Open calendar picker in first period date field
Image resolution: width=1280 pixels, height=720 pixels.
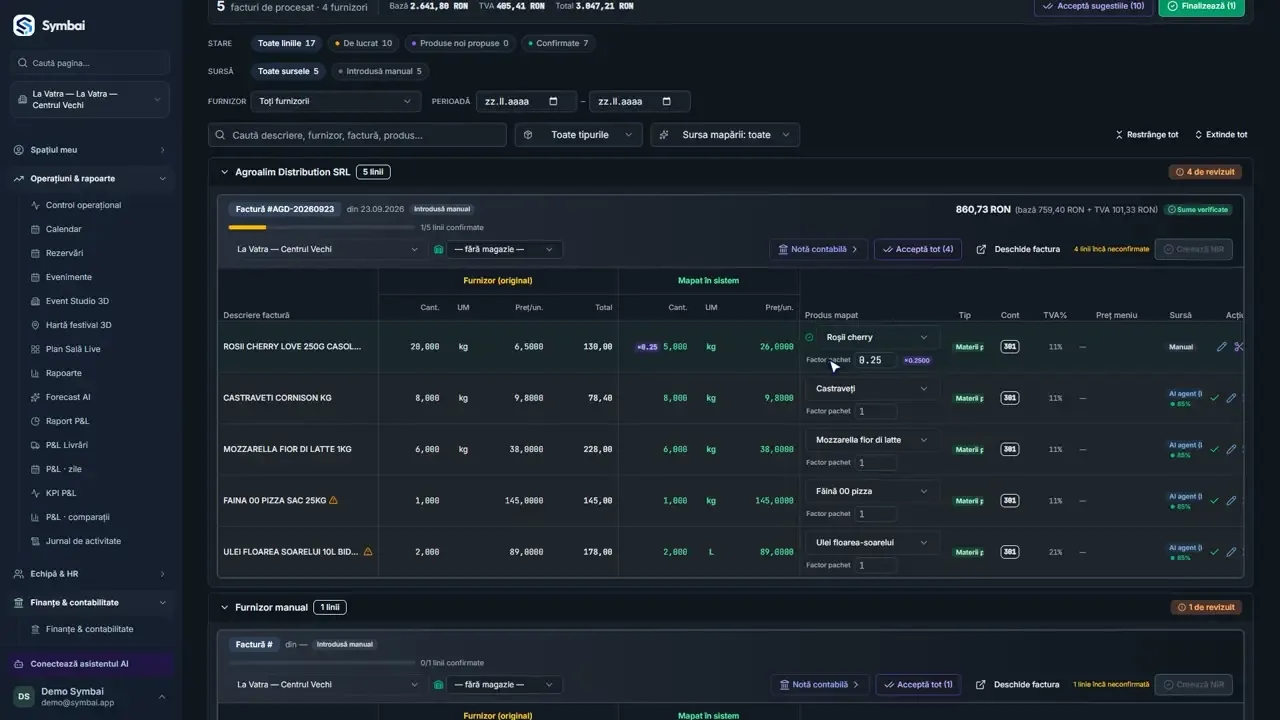tap(554, 102)
